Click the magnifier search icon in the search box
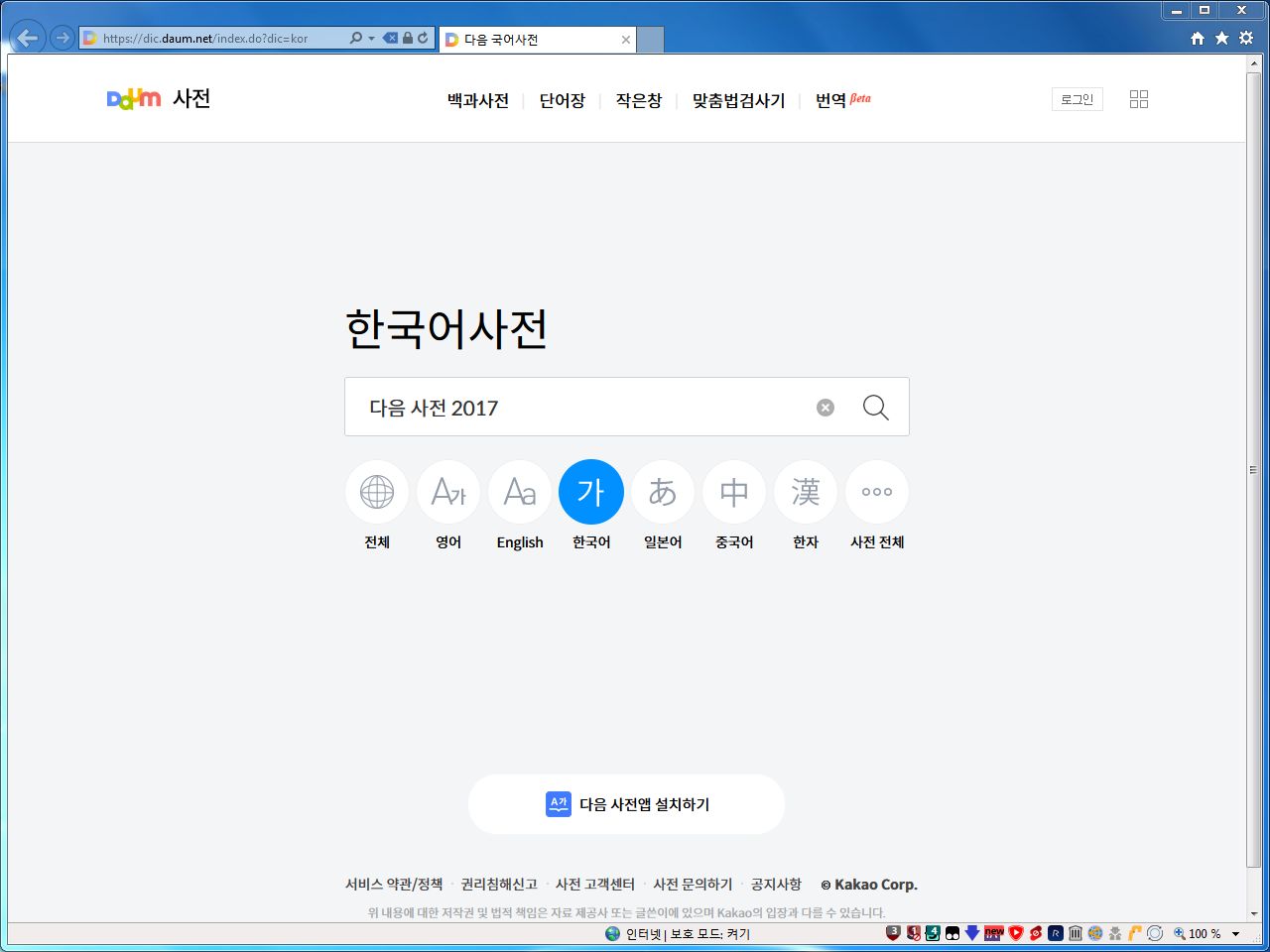The image size is (1270, 952). pos(876,408)
